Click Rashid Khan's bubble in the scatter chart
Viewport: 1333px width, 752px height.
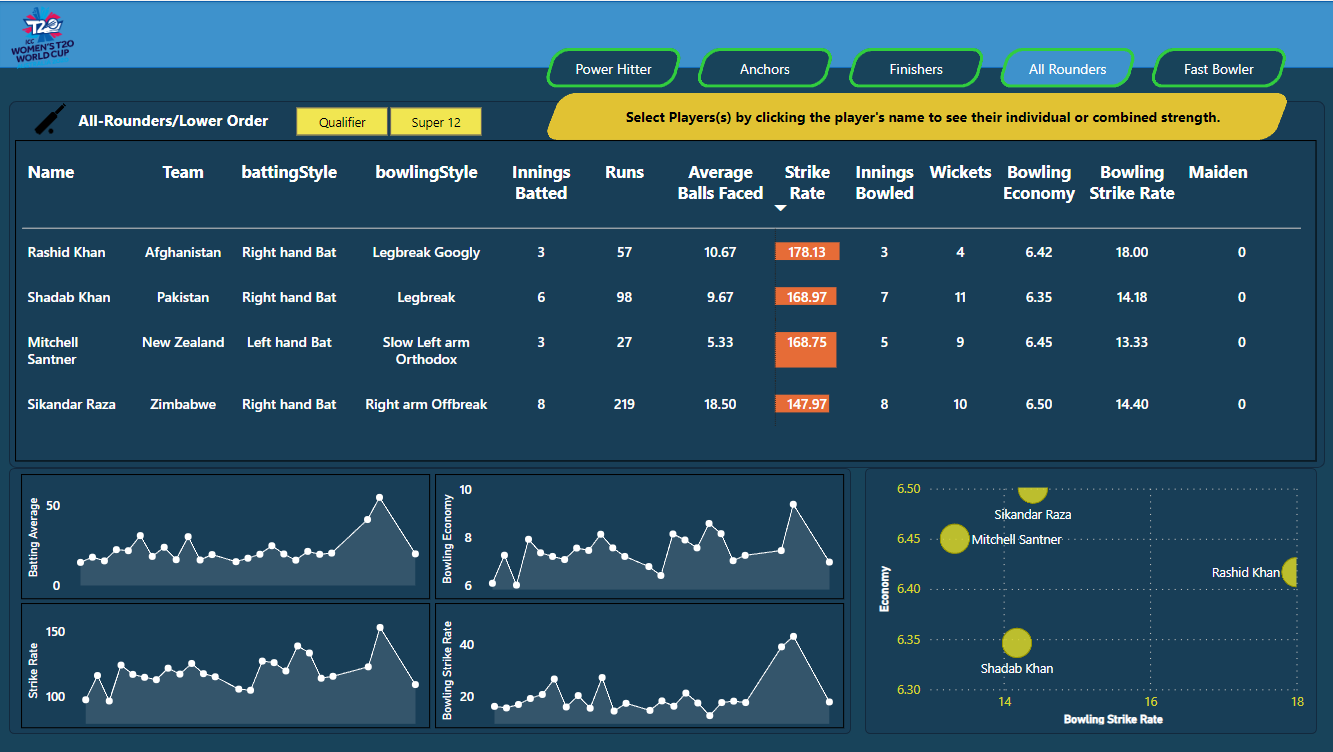[1291, 572]
